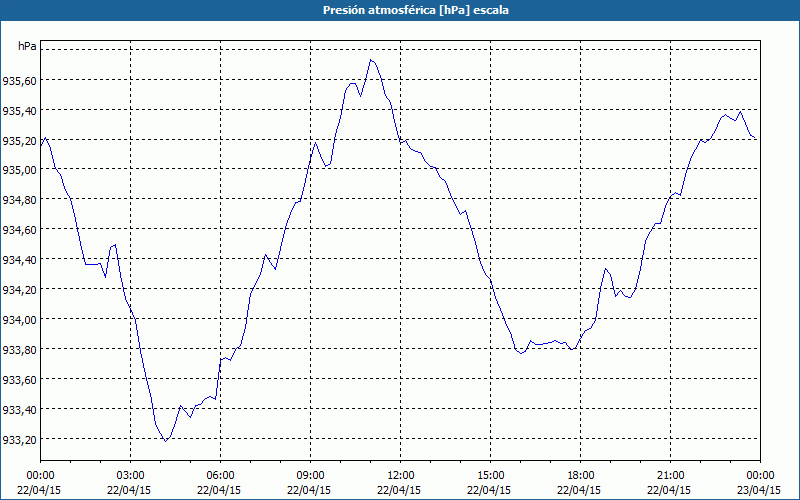800x500 pixels.
Task: Click the 15:00 time axis label
Action: pyautogui.click(x=490, y=476)
